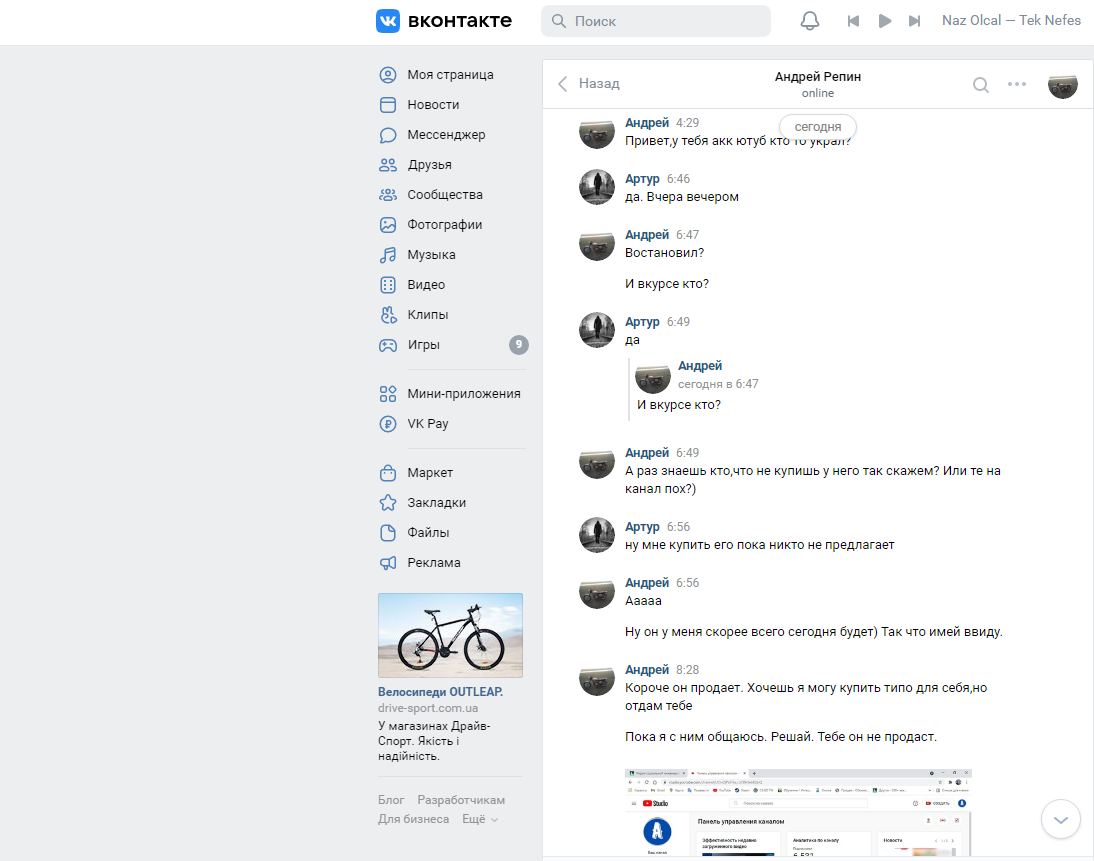Viewport: 1094px width, 861px height.
Task: Open Андрей Репин profile from chat title
Action: pos(818,77)
